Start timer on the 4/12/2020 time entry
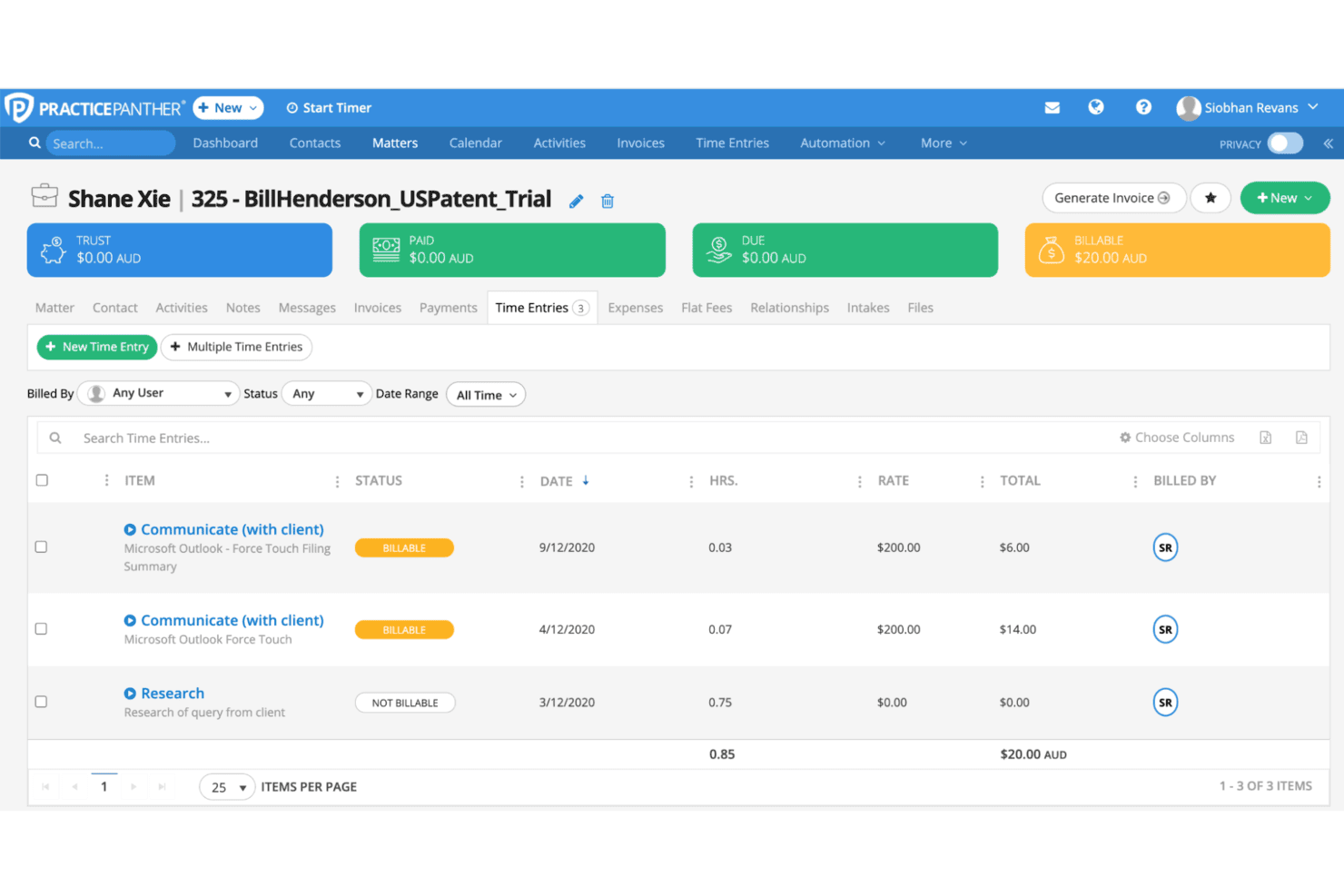 pyautogui.click(x=130, y=620)
